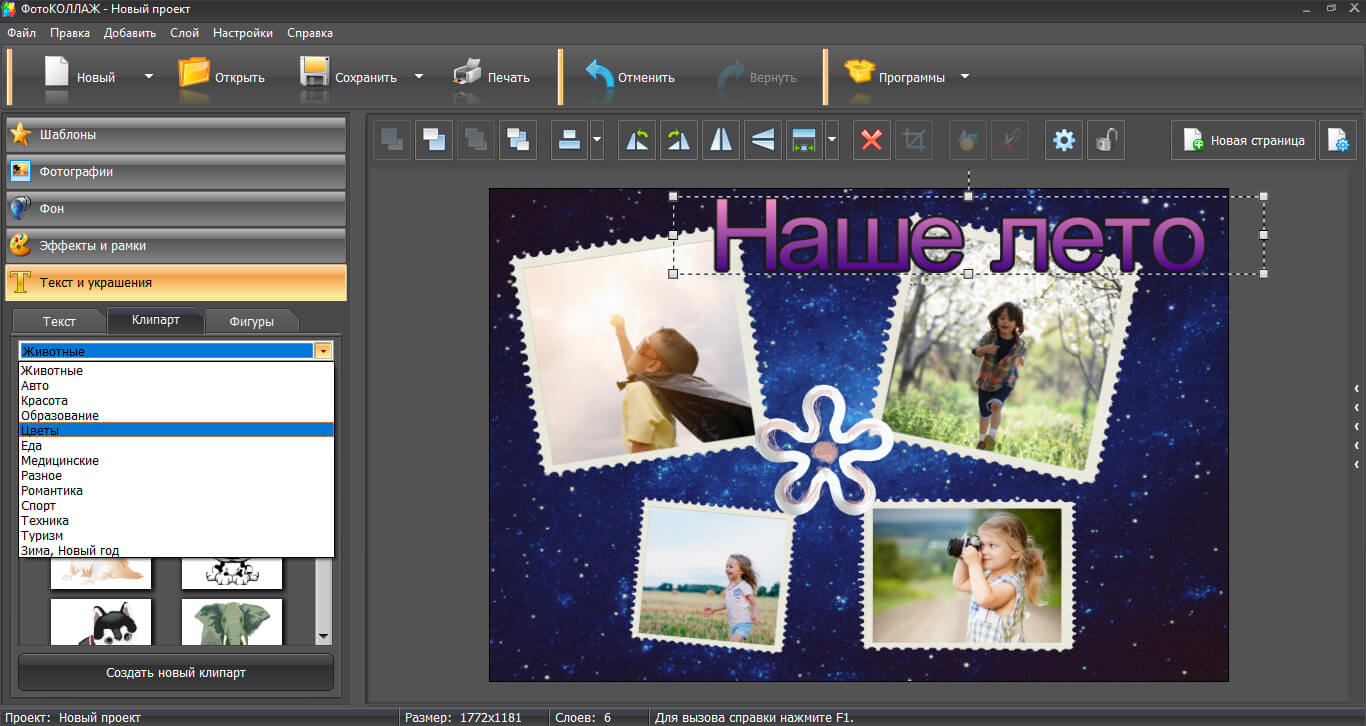Open the Добавить menu
The image size is (1366, 726).
[130, 33]
